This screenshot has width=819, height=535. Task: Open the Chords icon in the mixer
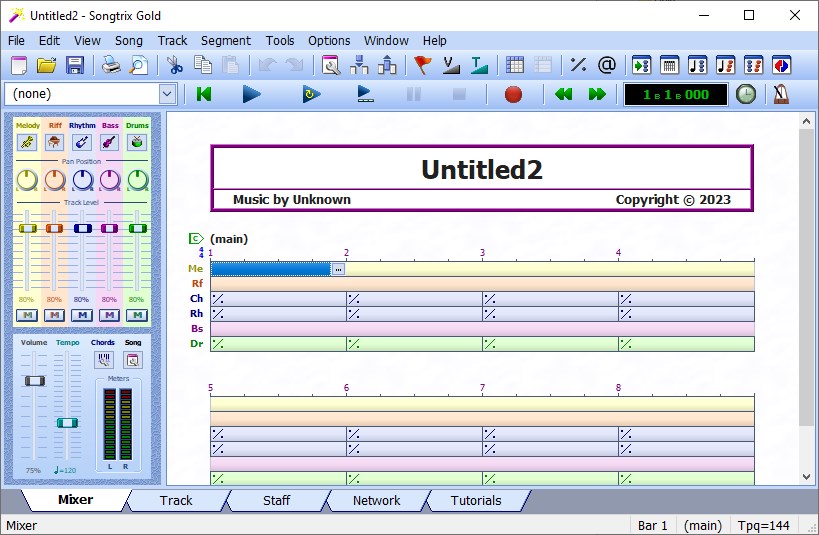104,360
